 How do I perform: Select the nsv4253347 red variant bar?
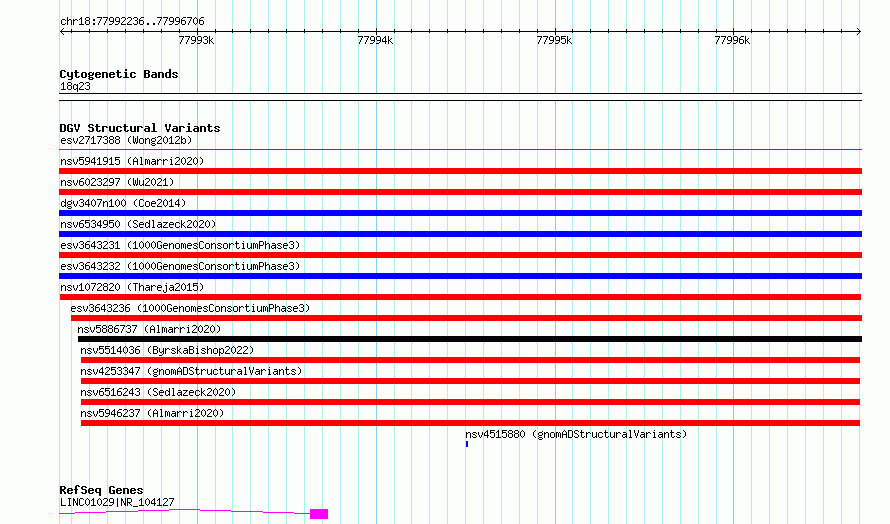[470, 381]
